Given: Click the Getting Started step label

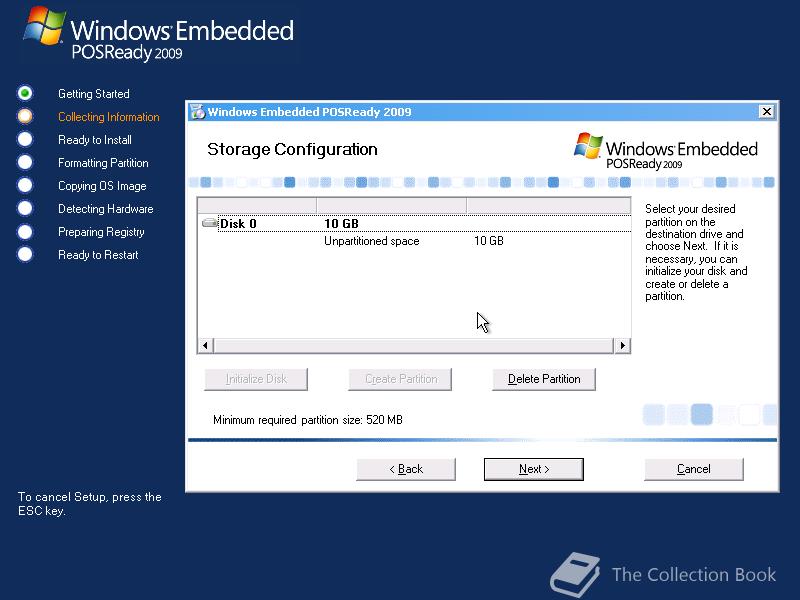Looking at the screenshot, I should pyautogui.click(x=94, y=94).
